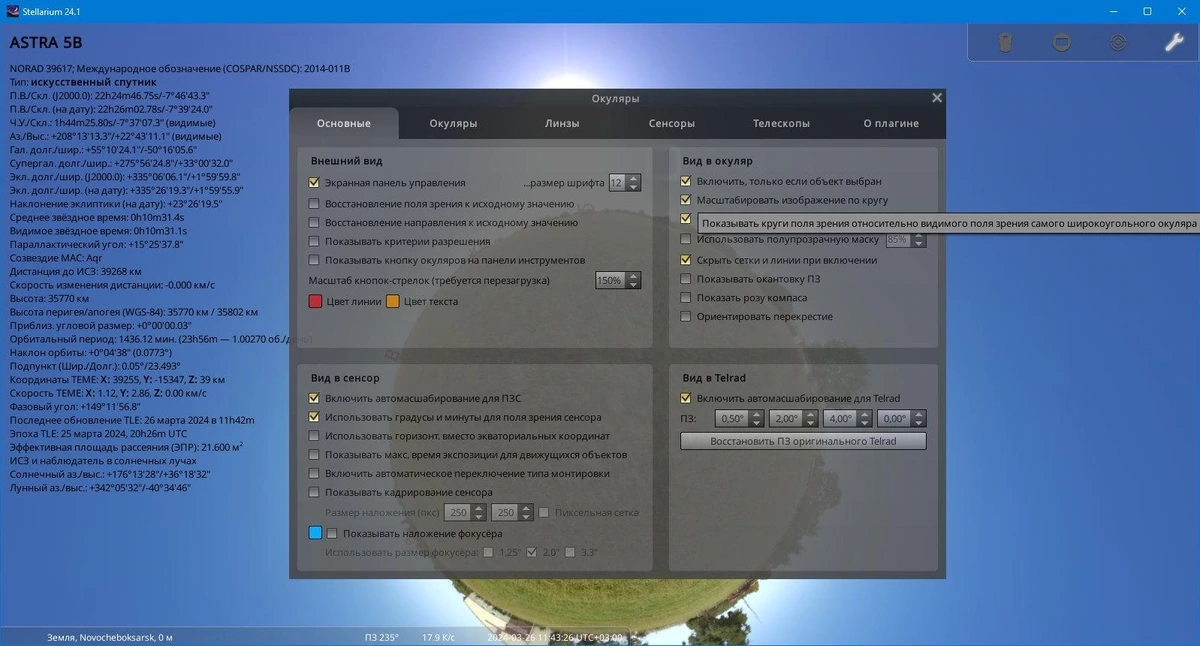Click the ASTRA 5B object title
This screenshot has width=1200, height=646.
pyautogui.click(x=46, y=43)
